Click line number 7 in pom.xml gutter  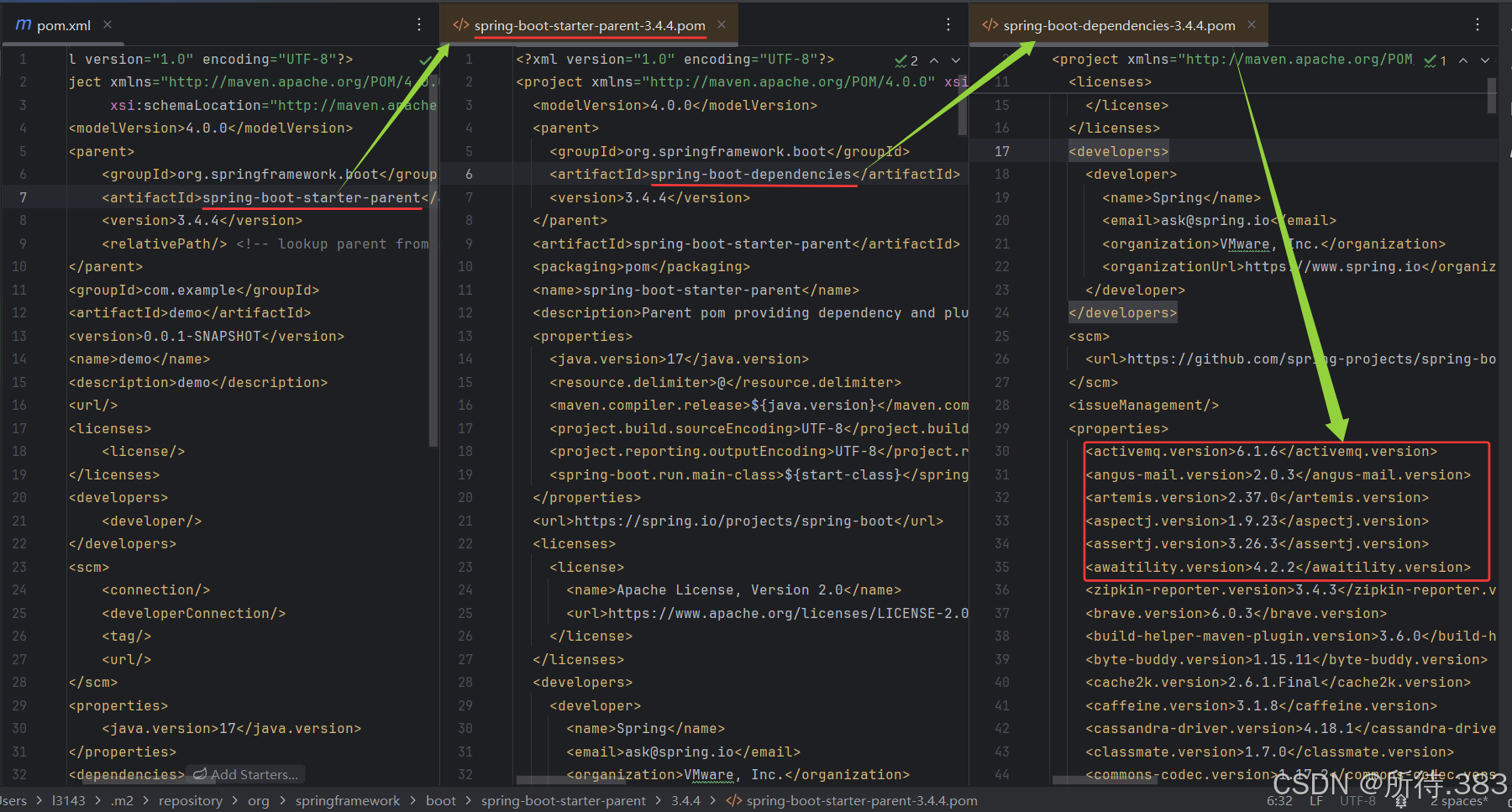click(23, 197)
